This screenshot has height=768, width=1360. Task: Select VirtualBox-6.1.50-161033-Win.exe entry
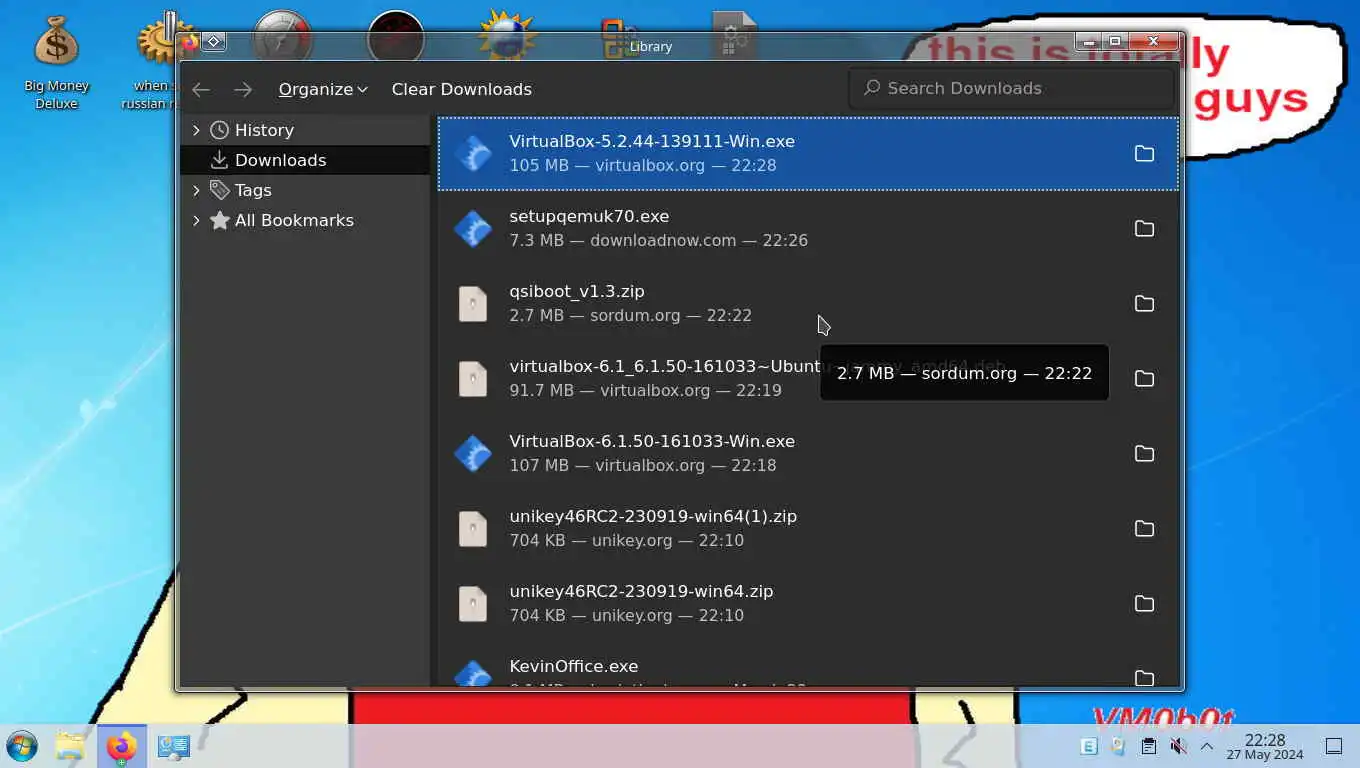[x=808, y=453]
